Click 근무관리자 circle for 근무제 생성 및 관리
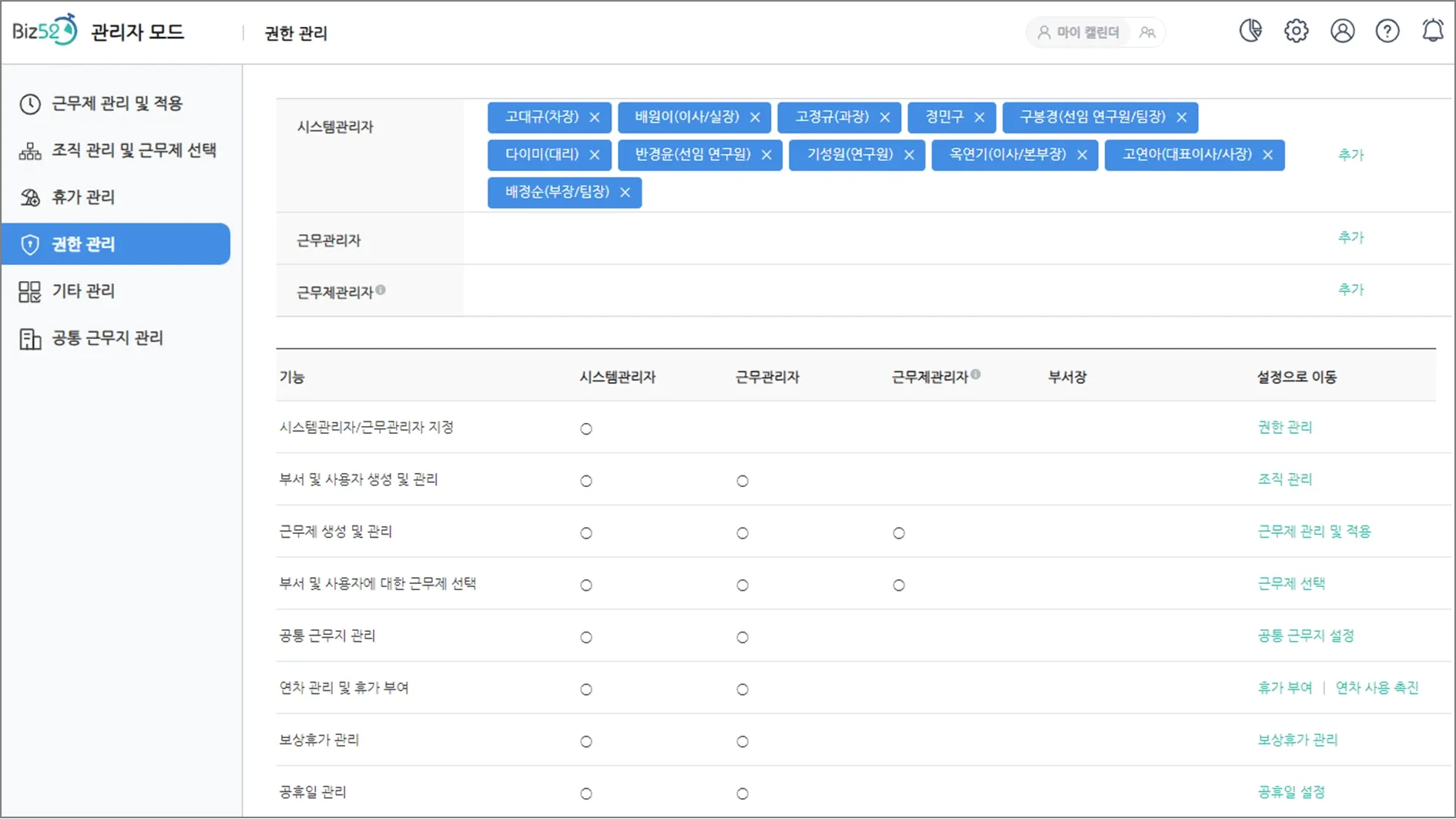Screen dimensions: 1456x819 [x=743, y=533]
